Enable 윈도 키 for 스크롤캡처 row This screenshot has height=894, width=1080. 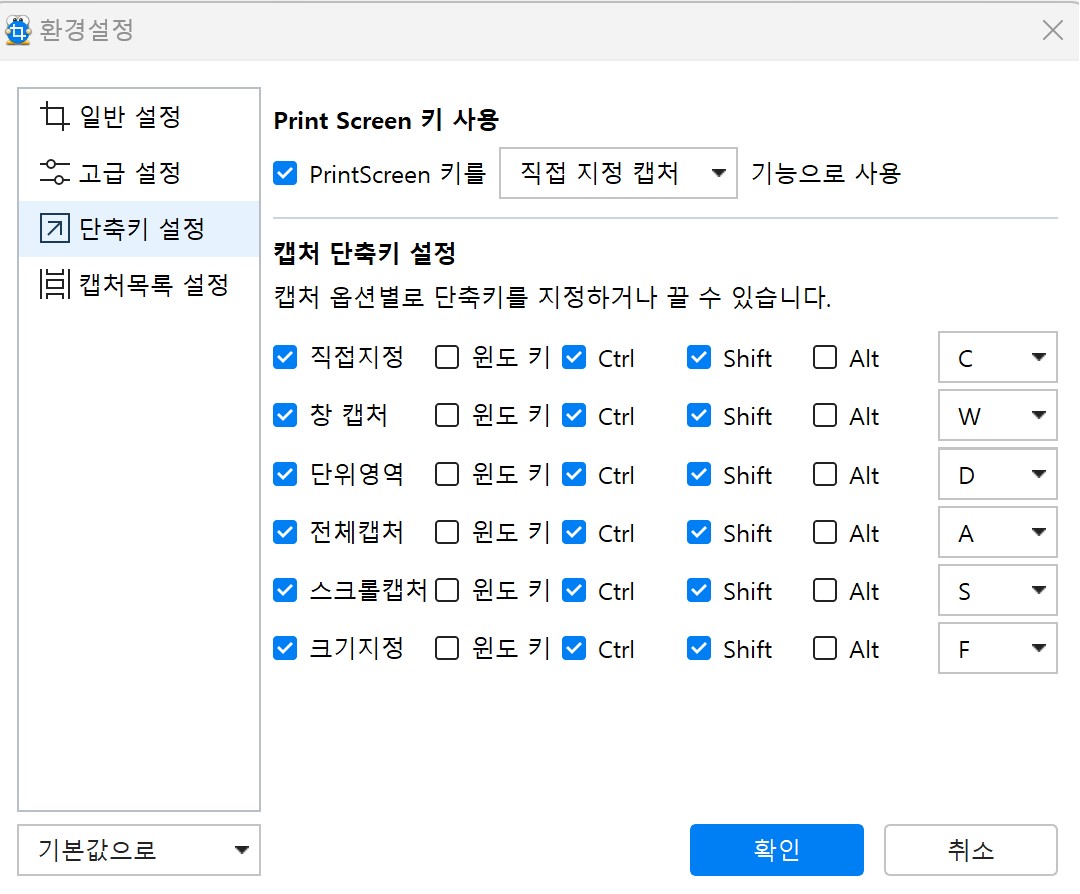tap(447, 590)
